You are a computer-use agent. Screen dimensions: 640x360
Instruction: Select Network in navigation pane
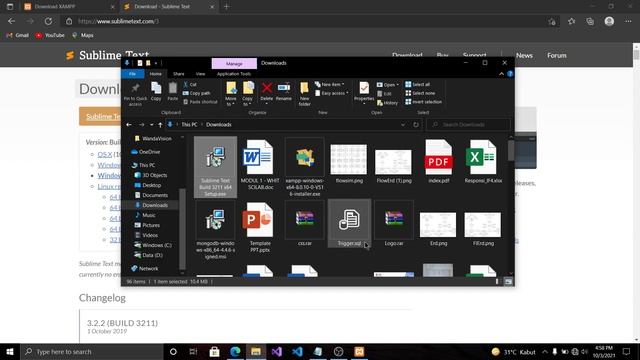click(145, 269)
